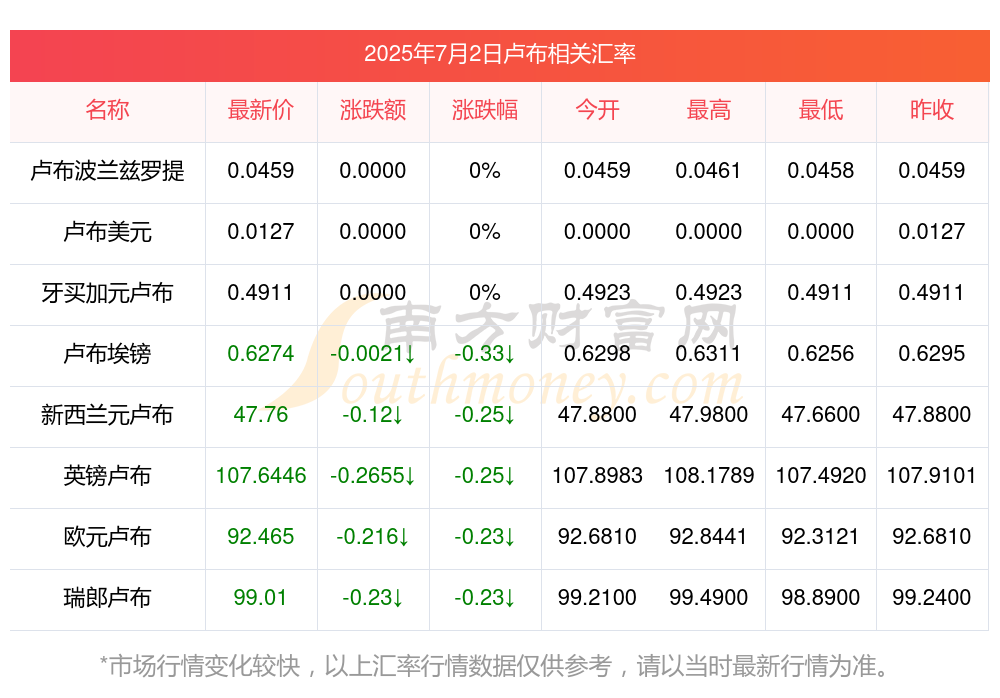Click opening value 107.8983 for 英镑卢布
The image size is (1000, 698).
597,476
